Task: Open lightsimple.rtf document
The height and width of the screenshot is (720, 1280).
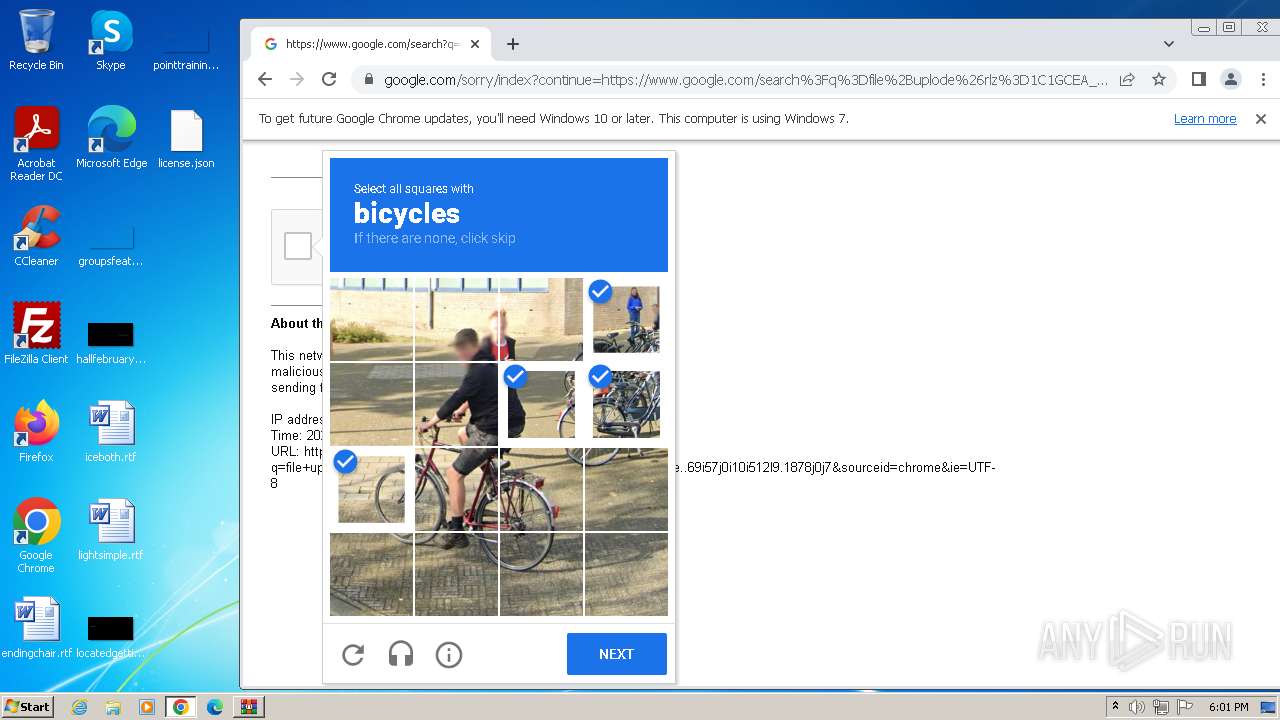Action: tap(111, 530)
